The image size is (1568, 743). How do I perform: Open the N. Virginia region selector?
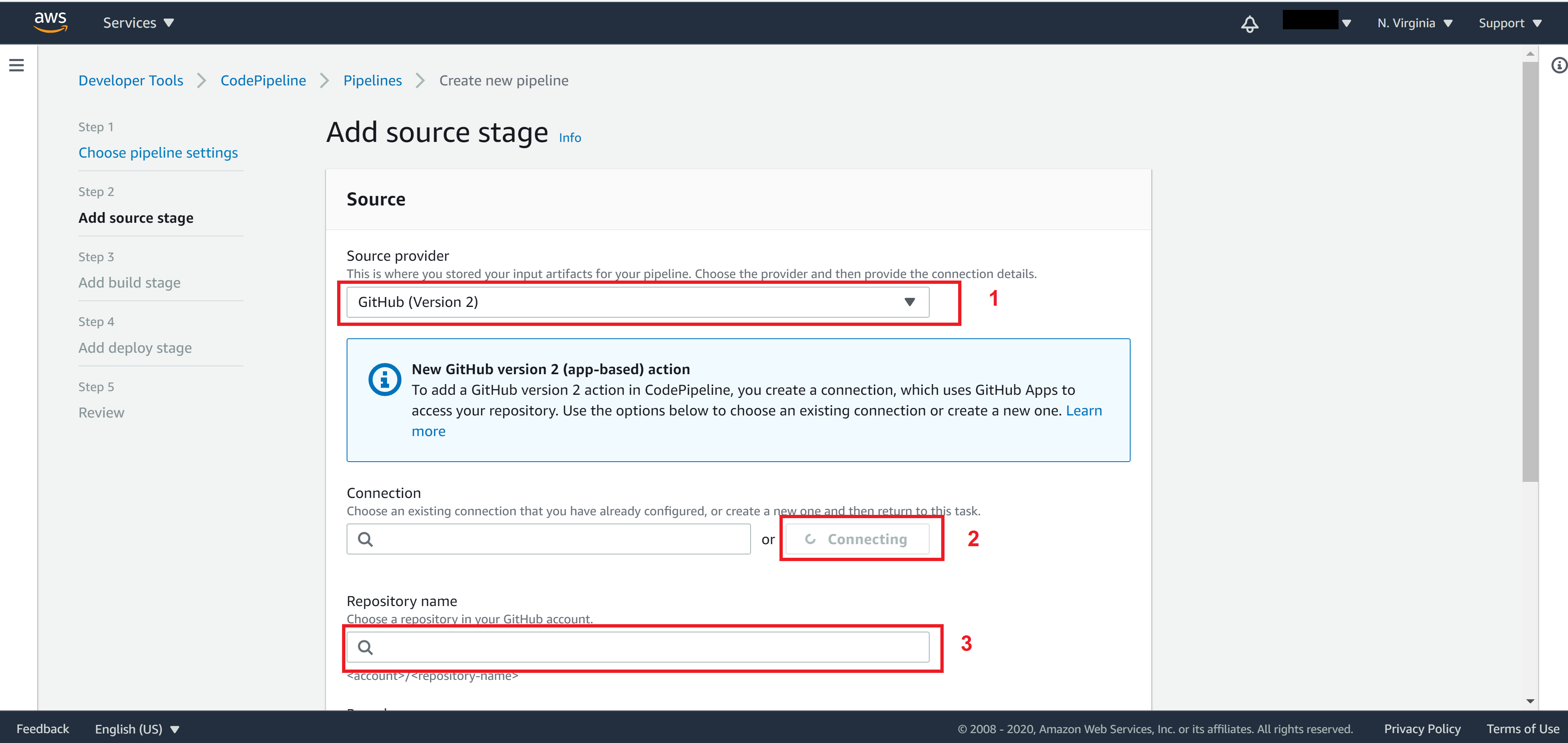[1415, 23]
